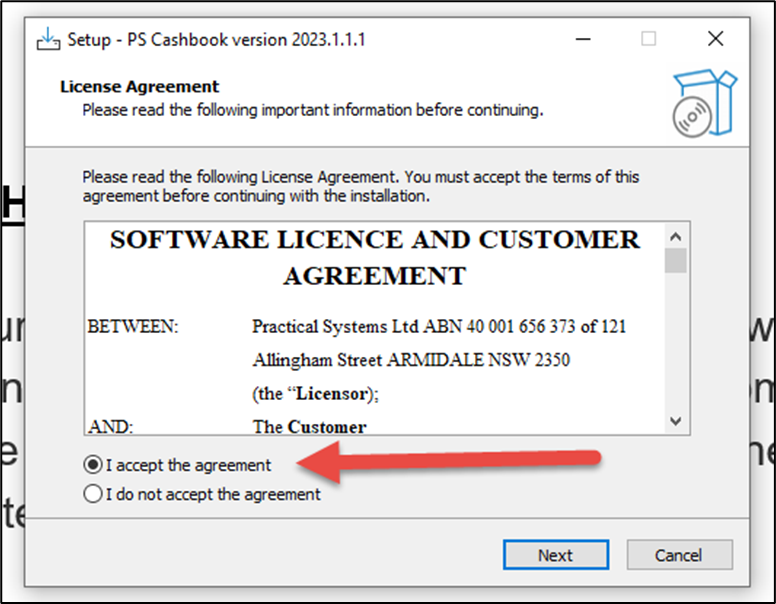Cancel the PS Cashbook setup

tap(679, 555)
